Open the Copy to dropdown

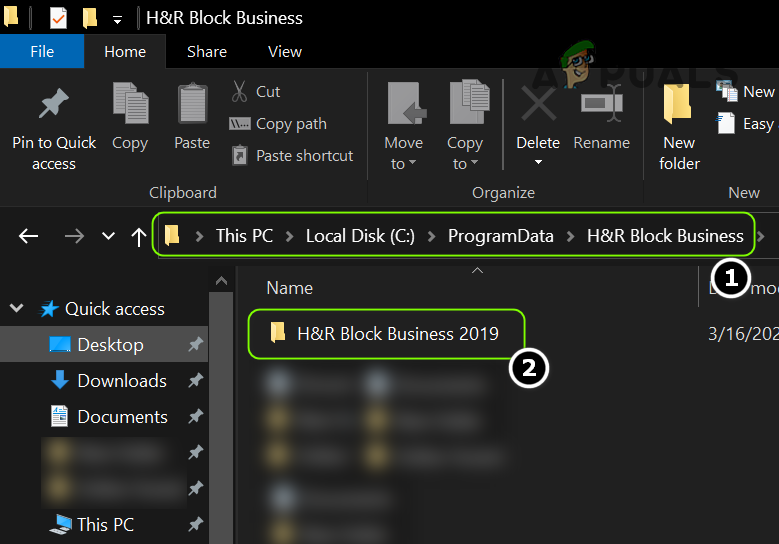[x=465, y=164]
